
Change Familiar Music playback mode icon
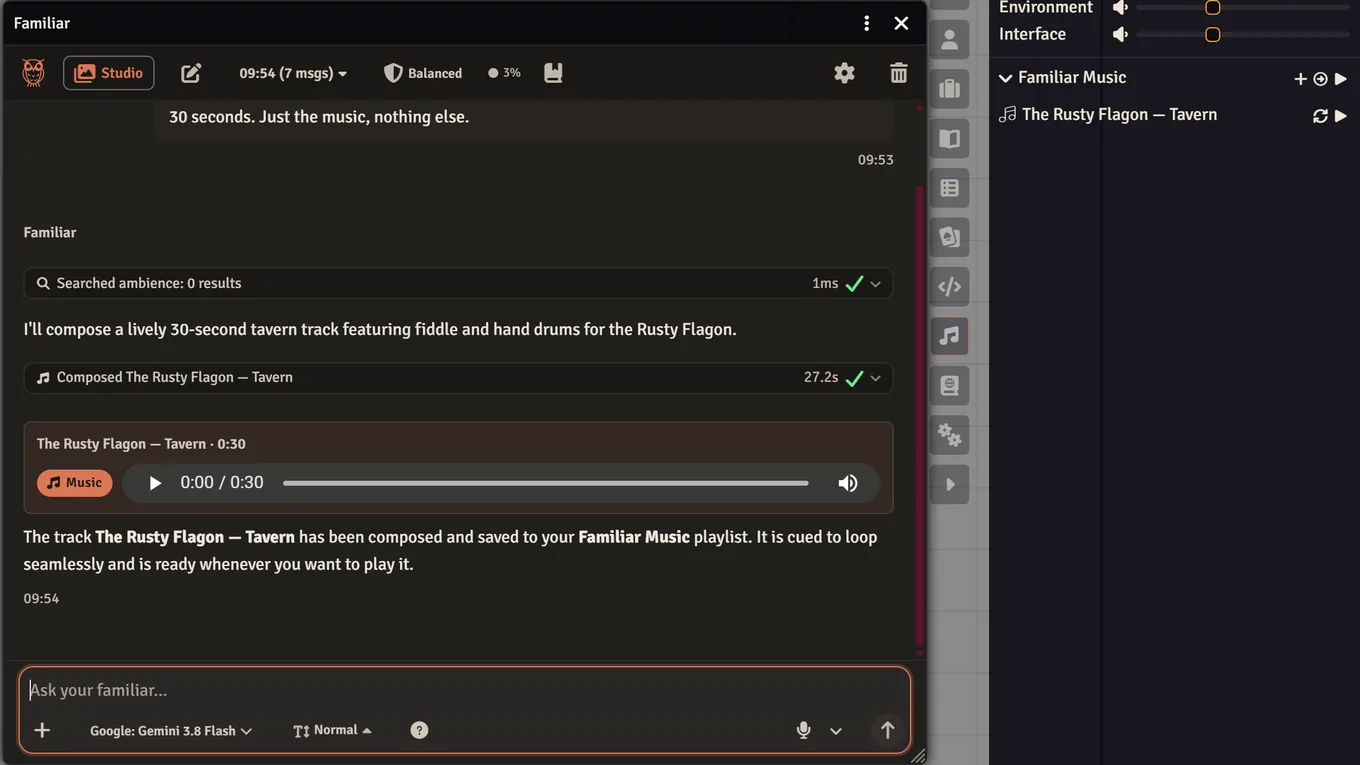(x=1320, y=78)
